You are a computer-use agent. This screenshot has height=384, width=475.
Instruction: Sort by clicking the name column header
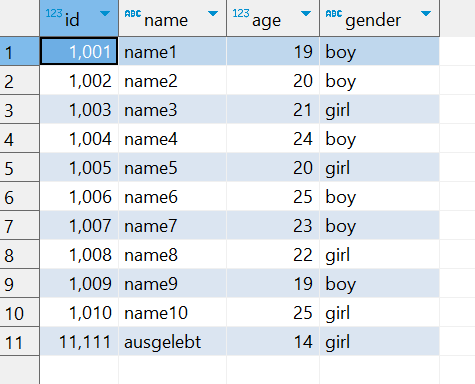pyautogui.click(x=172, y=18)
